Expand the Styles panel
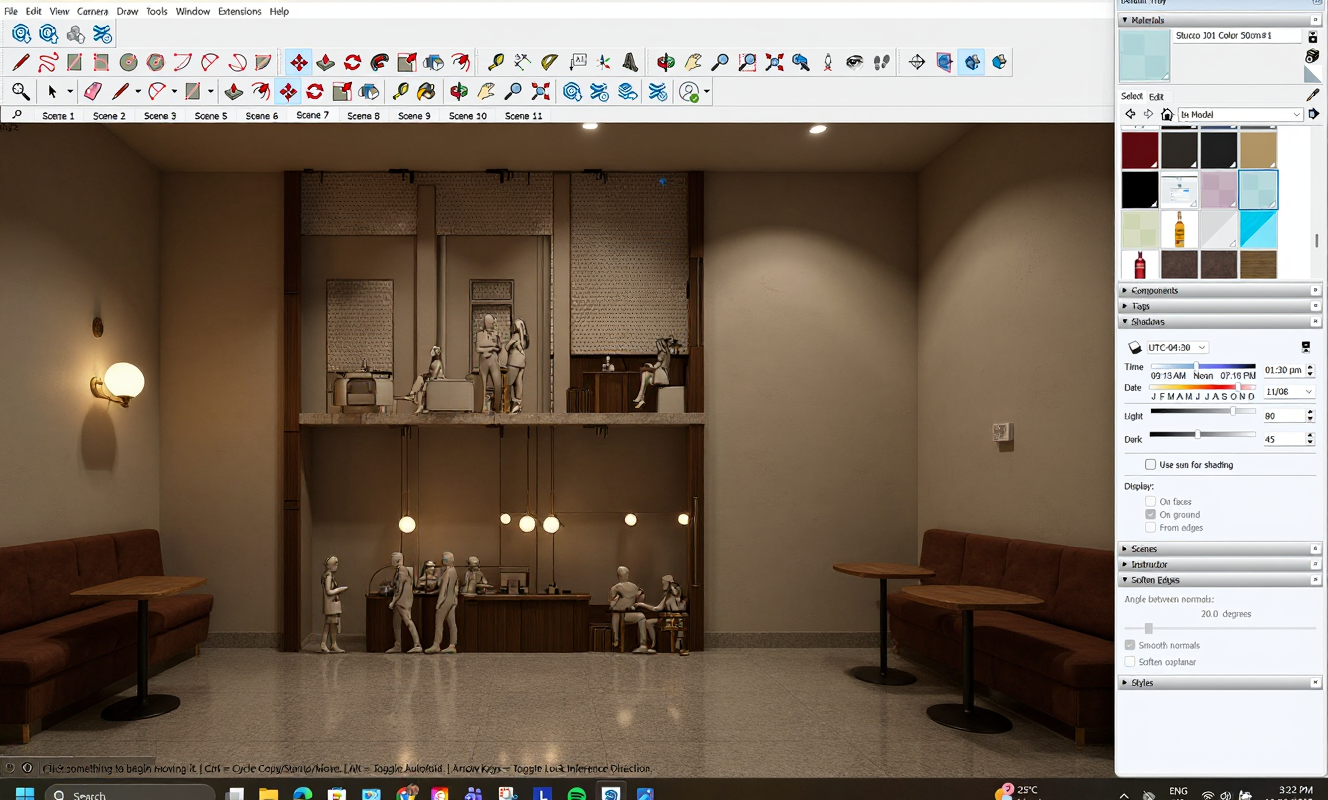 [1142, 683]
